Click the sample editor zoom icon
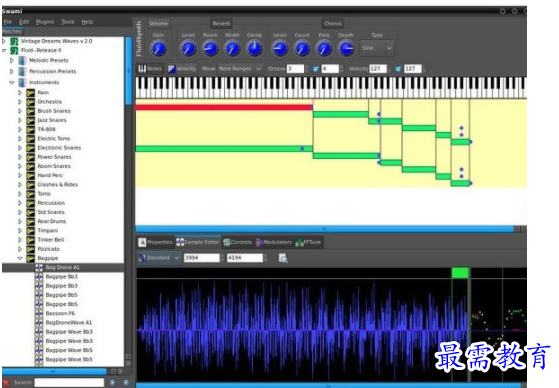Screen dimensions: 559x388 [283, 258]
